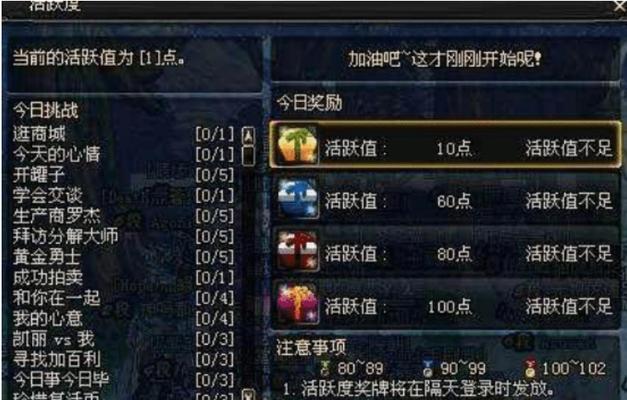The width and height of the screenshot is (627, 400).
Task: Click the challenge list scrollbar thumb
Action: [248, 156]
